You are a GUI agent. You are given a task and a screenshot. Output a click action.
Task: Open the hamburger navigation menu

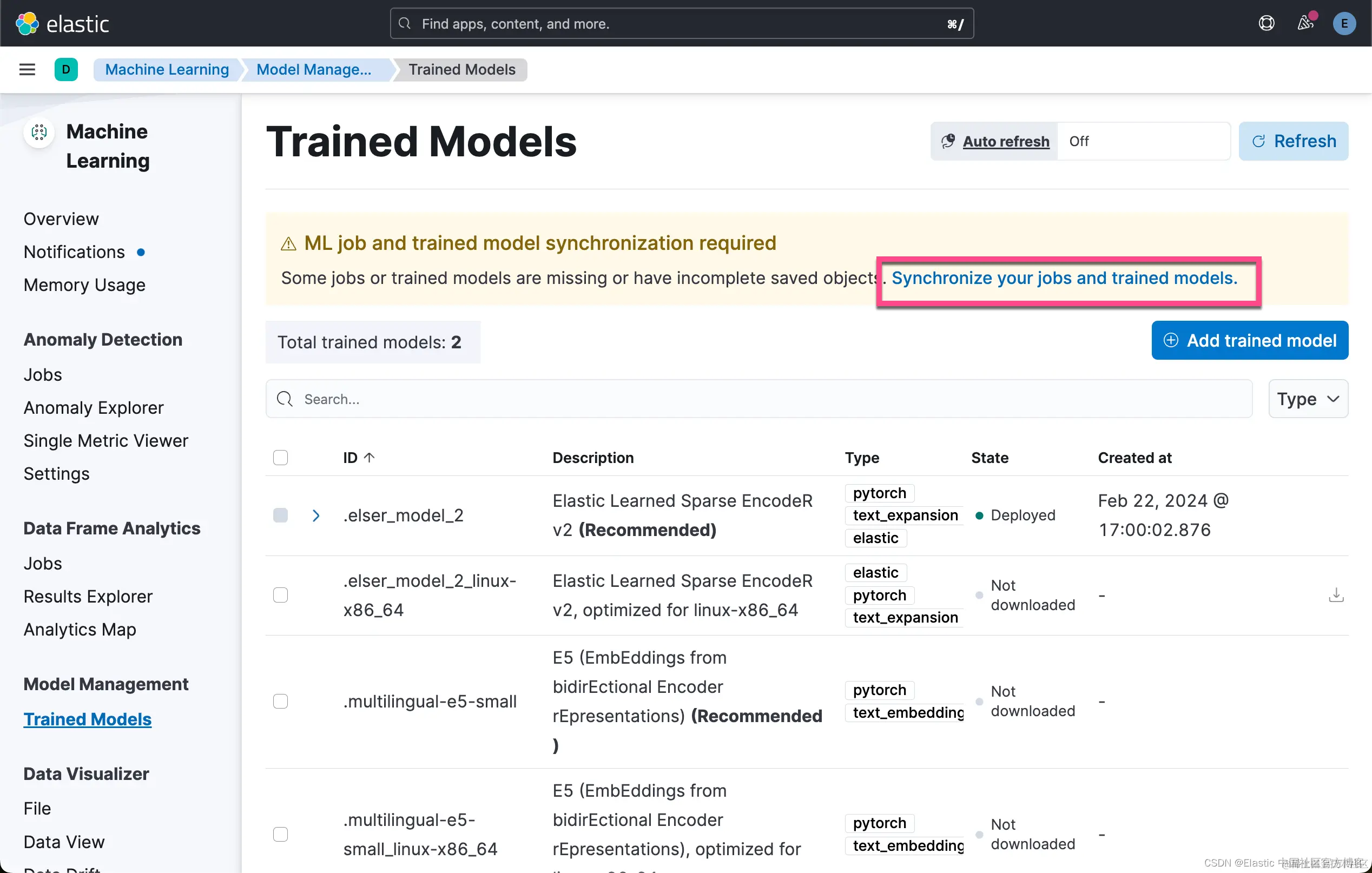(x=27, y=69)
